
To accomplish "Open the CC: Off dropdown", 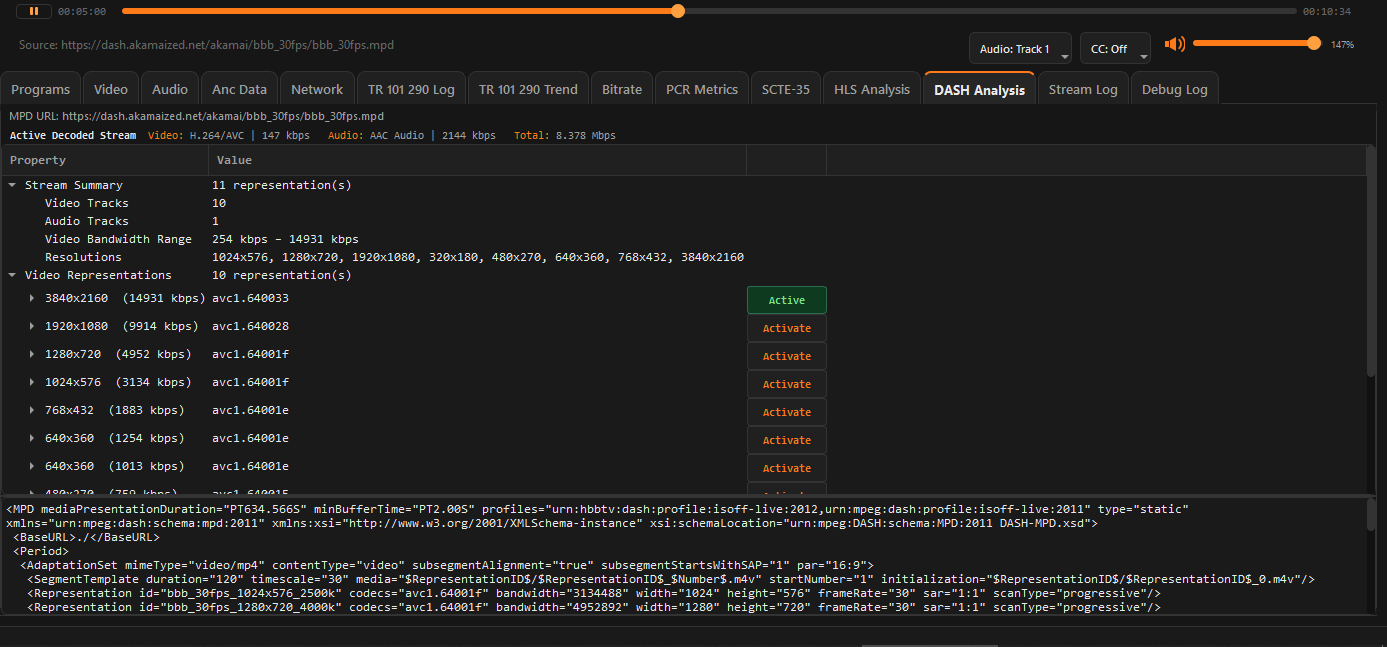I will [x=1114, y=49].
